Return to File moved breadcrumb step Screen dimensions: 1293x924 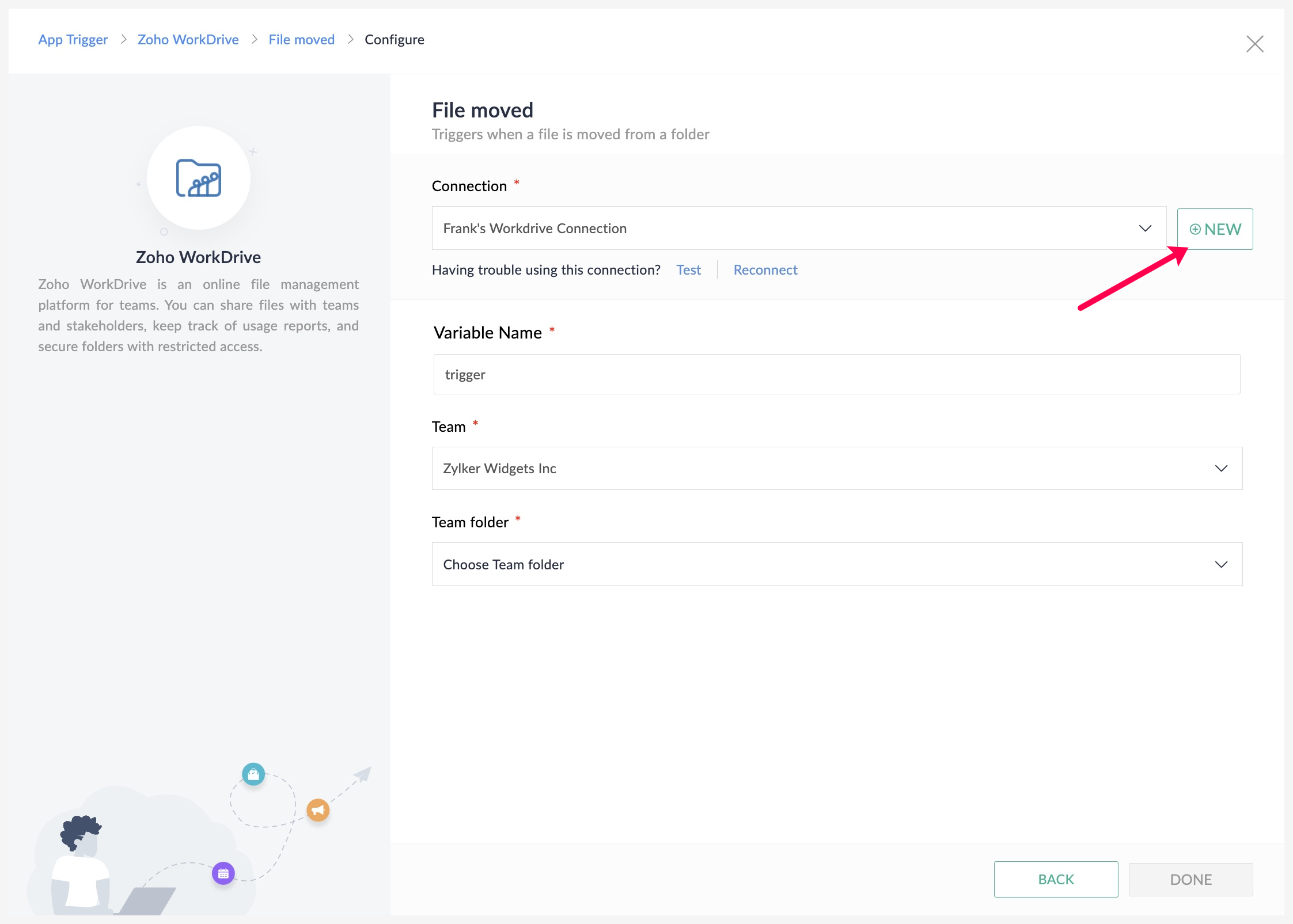tap(301, 39)
